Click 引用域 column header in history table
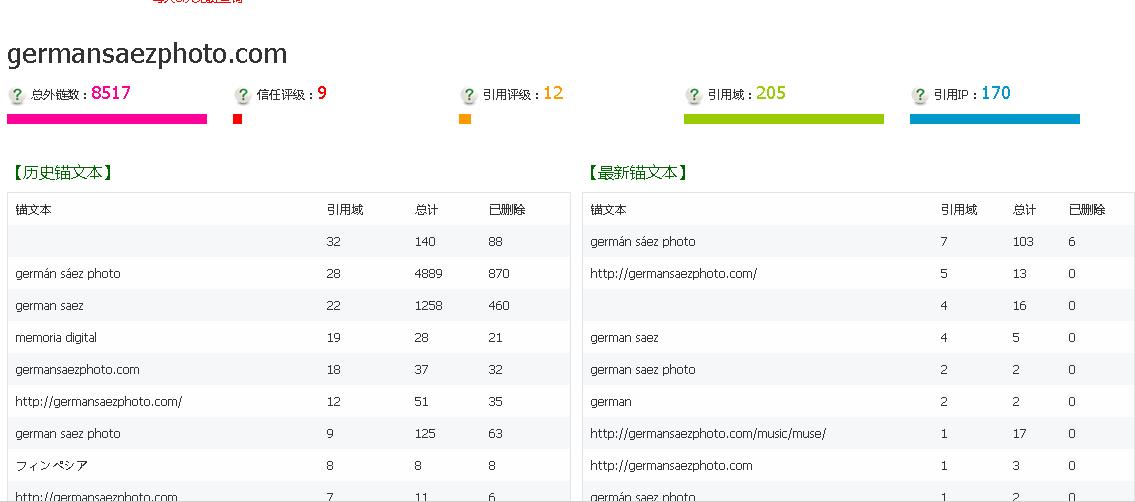Screen dimensions: 1135x502 pyautogui.click(x=345, y=210)
